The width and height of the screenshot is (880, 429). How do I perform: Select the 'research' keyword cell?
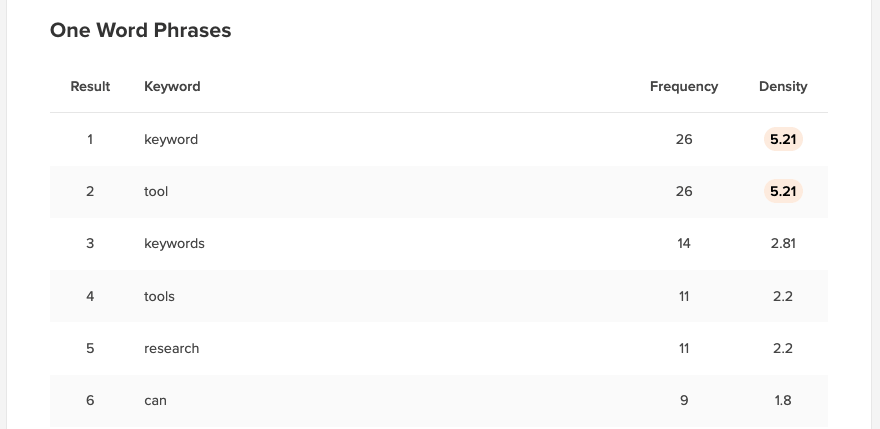172,349
